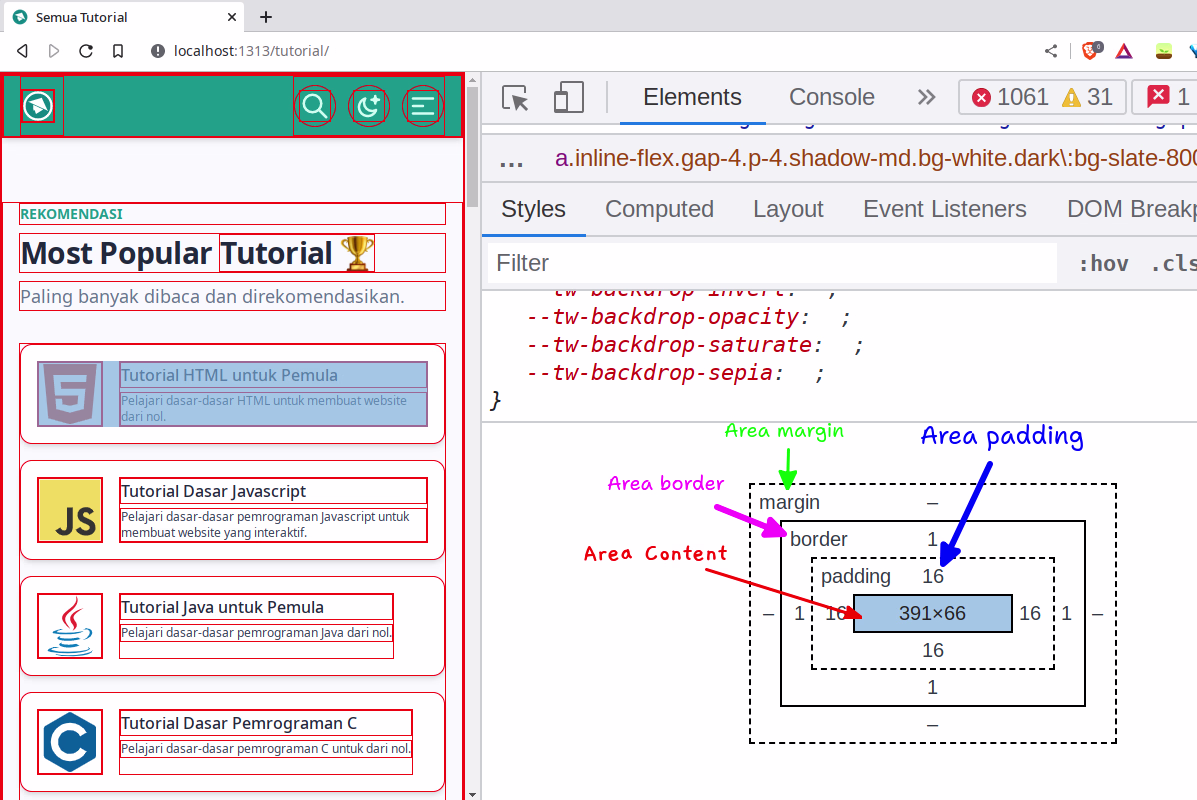
Task: Open the search icon in the site header
Action: (315, 105)
